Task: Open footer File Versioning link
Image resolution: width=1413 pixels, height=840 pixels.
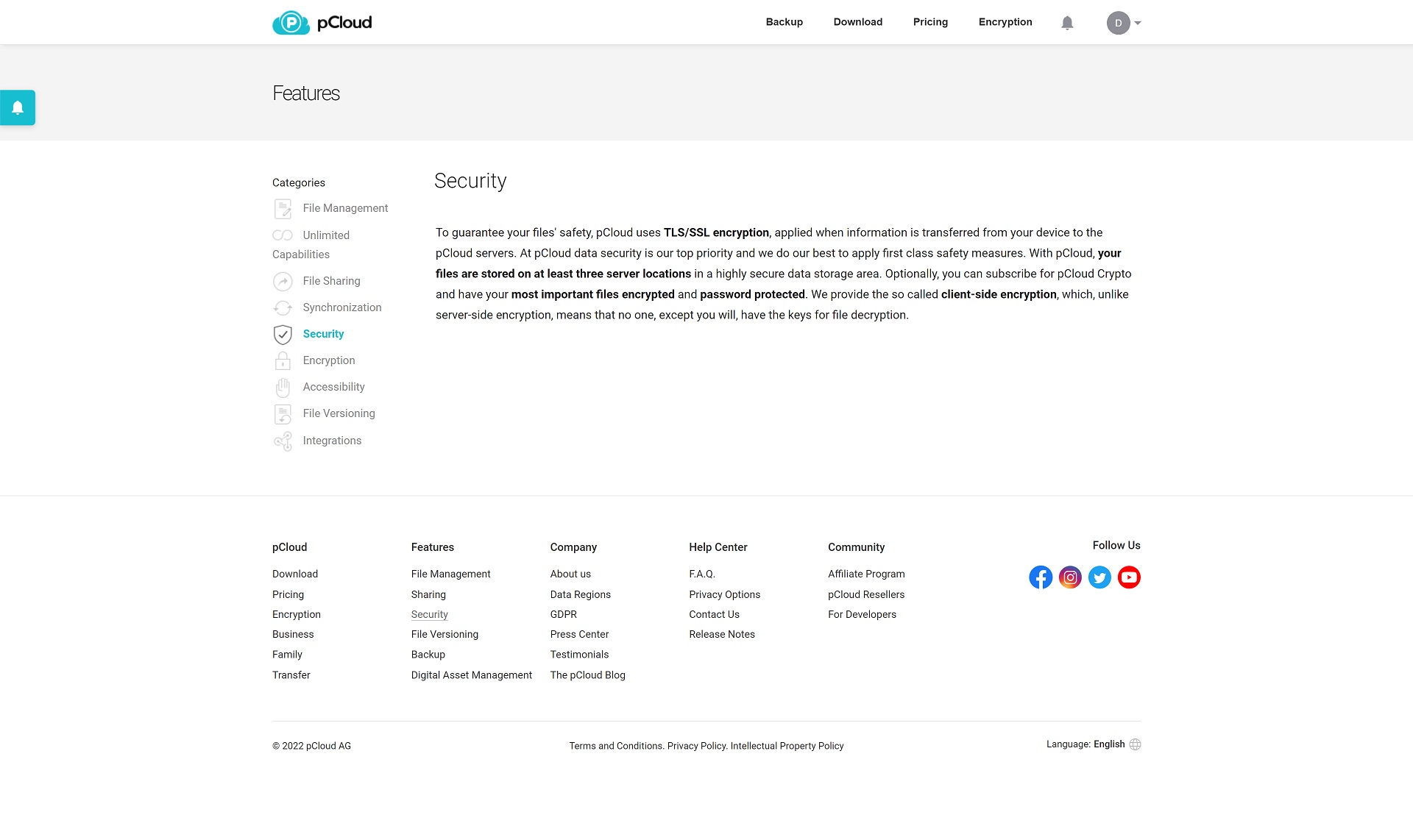Action: coord(445,634)
